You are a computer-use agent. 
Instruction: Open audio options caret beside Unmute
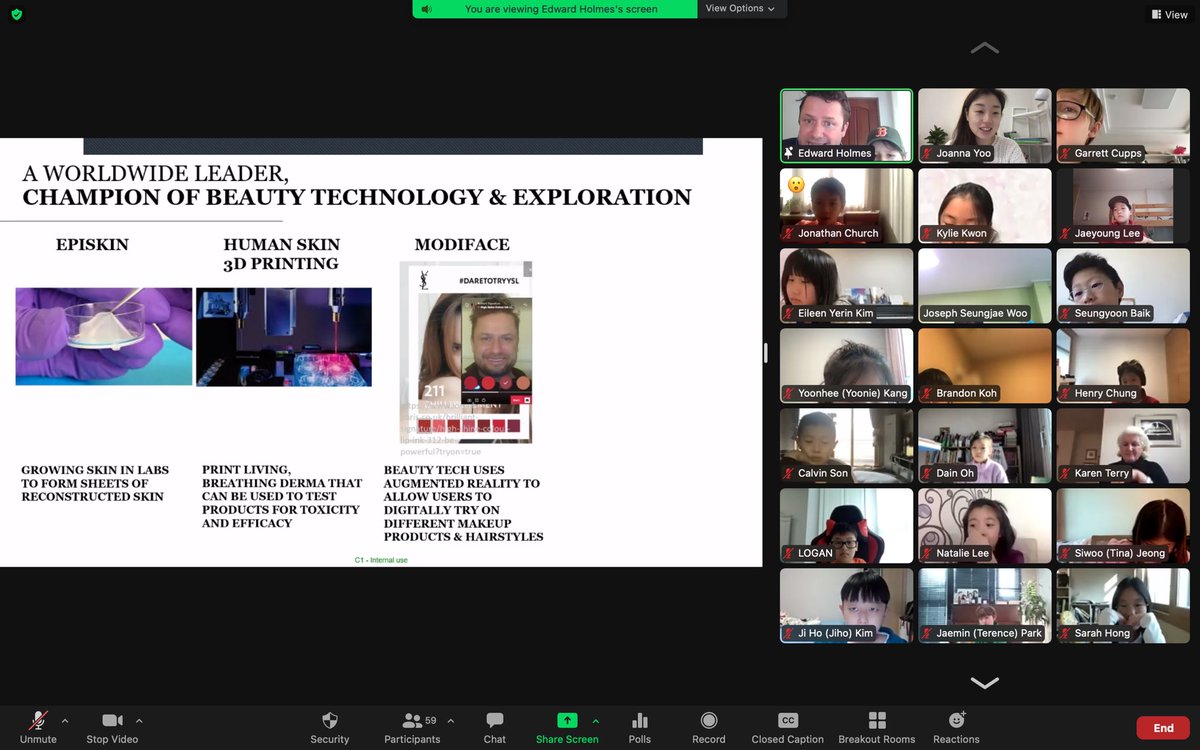(65, 720)
